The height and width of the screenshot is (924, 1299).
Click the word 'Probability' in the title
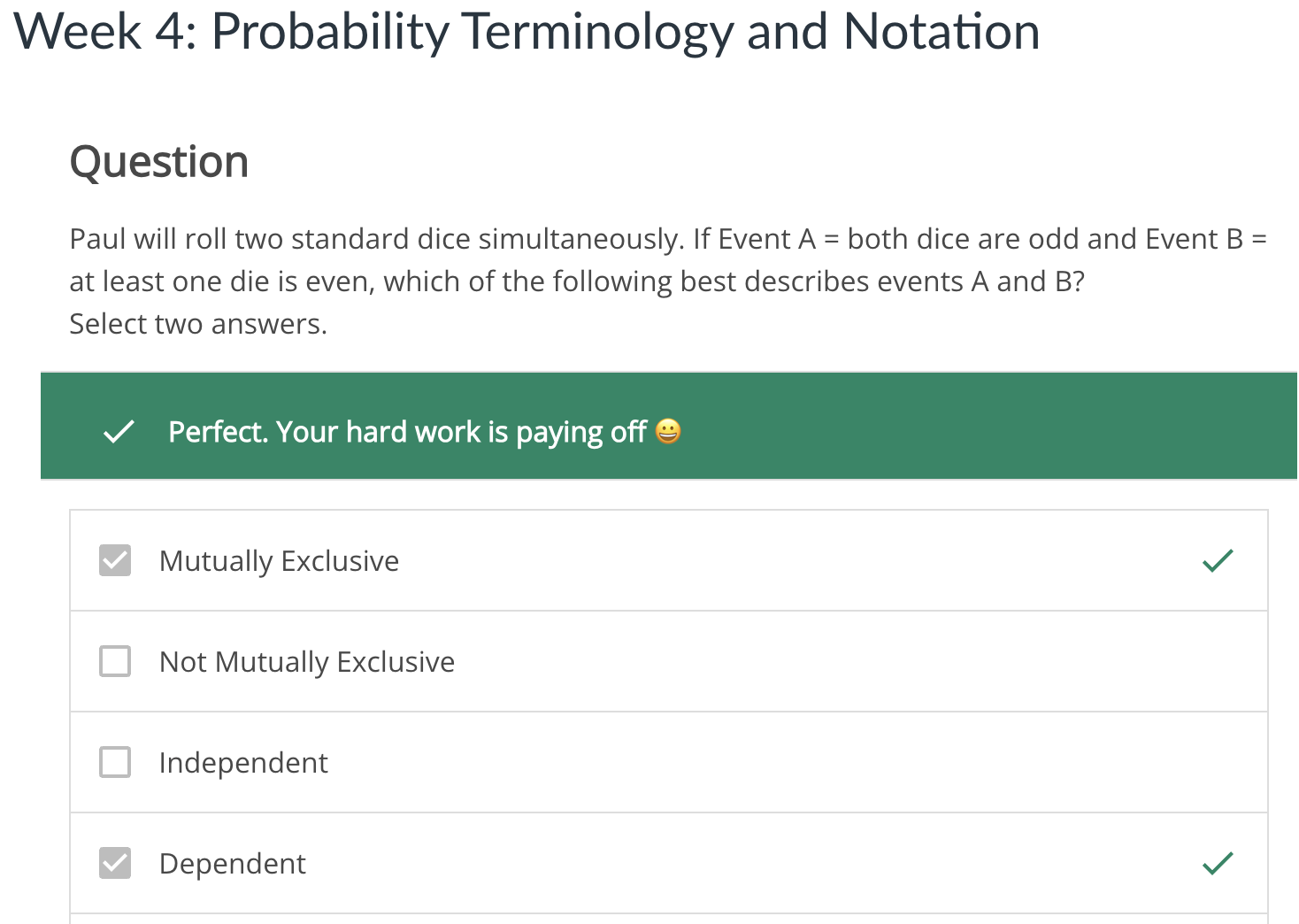pyautogui.click(x=330, y=32)
